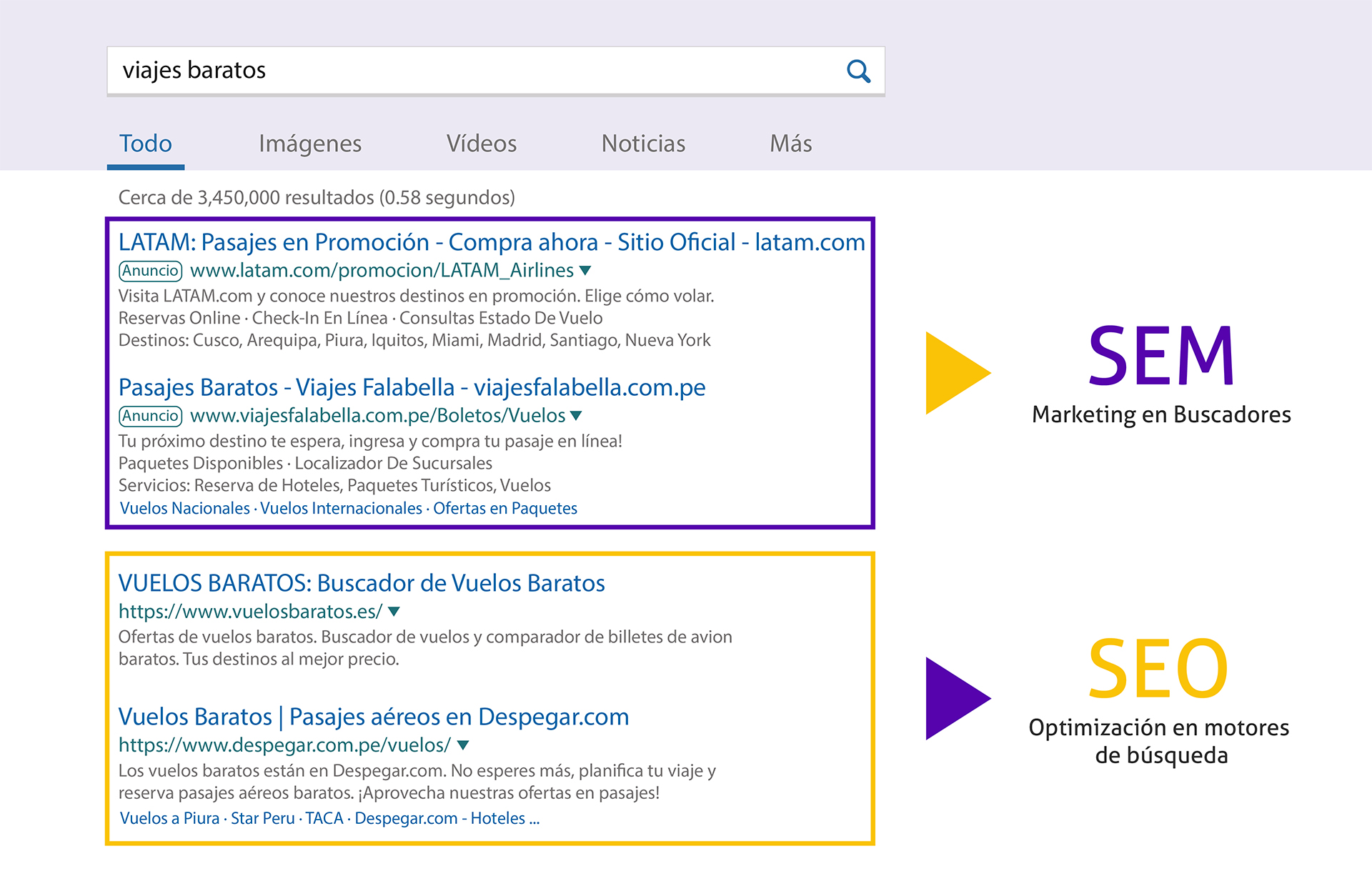Click the https://www.vuelosbaratos.es/ URL
This screenshot has width=1372, height=886.
(x=250, y=612)
